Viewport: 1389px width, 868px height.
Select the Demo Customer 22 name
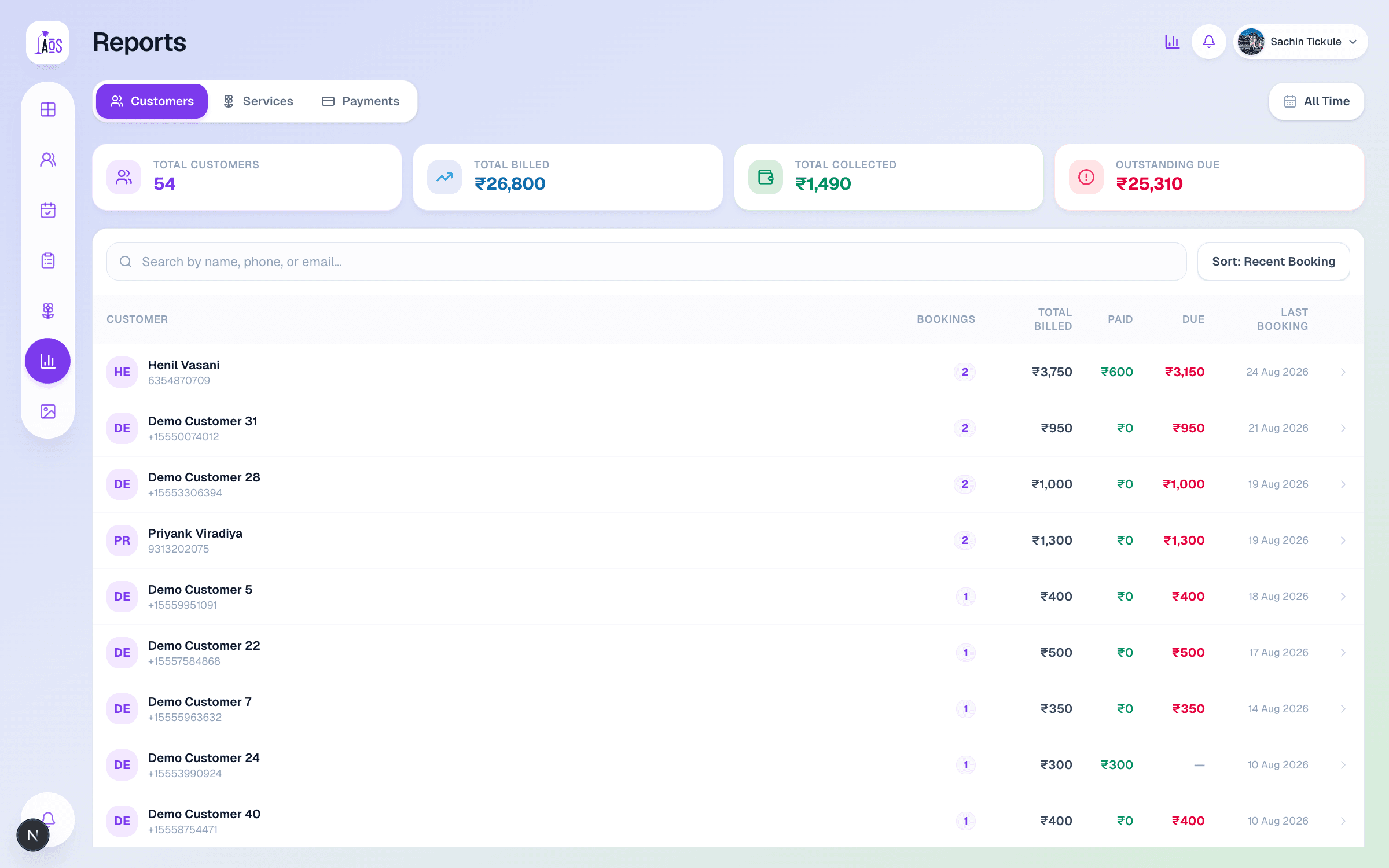coord(204,646)
